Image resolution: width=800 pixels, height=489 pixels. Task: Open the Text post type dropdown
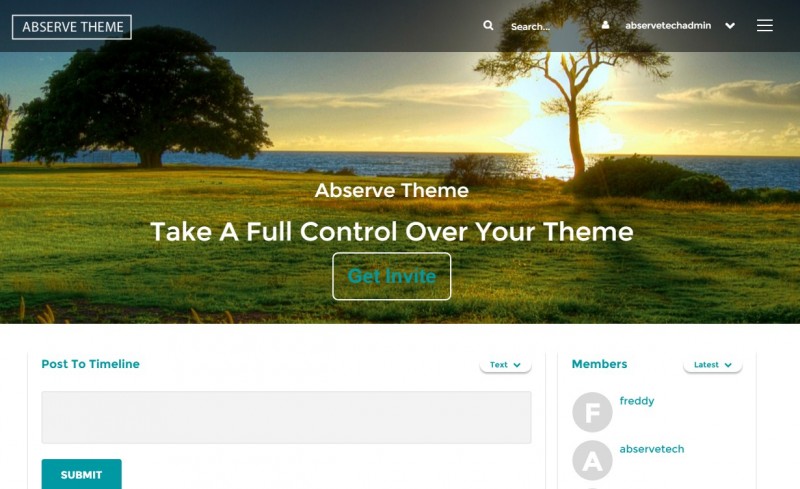pos(505,364)
